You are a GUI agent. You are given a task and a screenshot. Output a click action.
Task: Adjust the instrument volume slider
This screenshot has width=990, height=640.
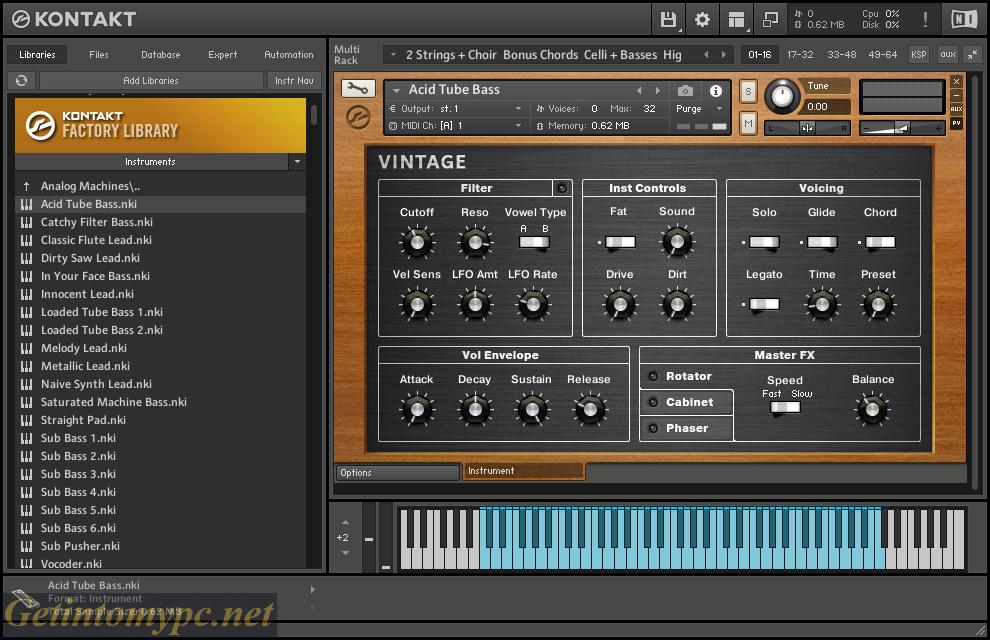tap(902, 127)
